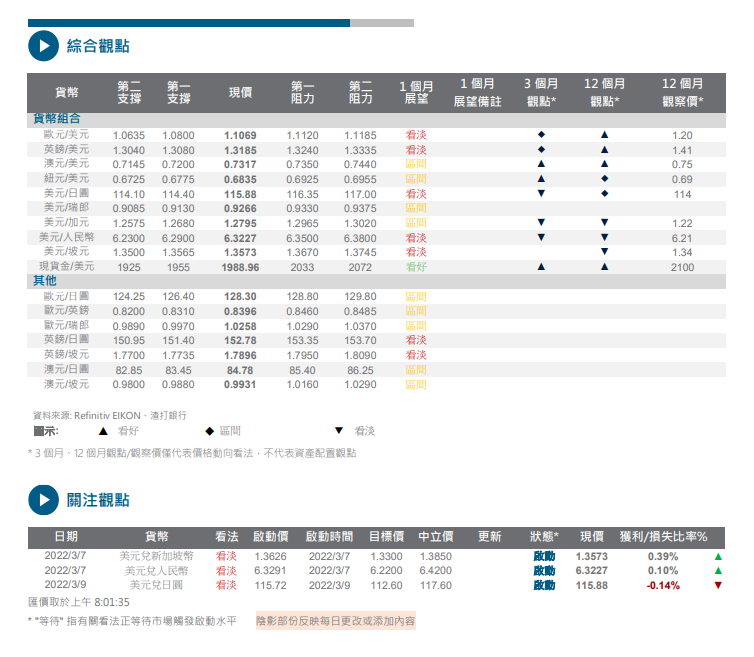754x657 pixels.
Task: Click the 3-month up triangle in 紐元/美元 row
Action: 541,178
